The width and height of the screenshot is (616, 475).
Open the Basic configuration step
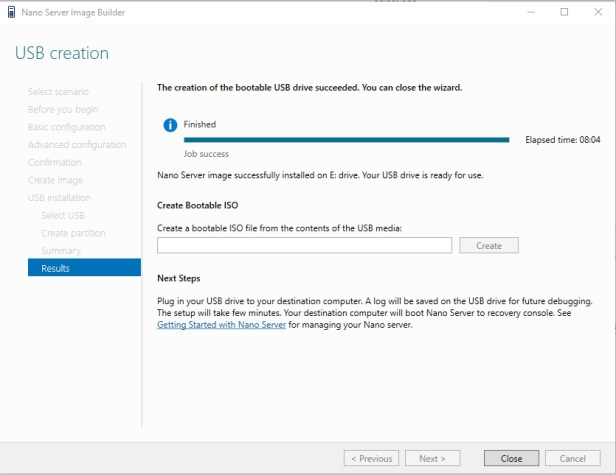coord(66,127)
